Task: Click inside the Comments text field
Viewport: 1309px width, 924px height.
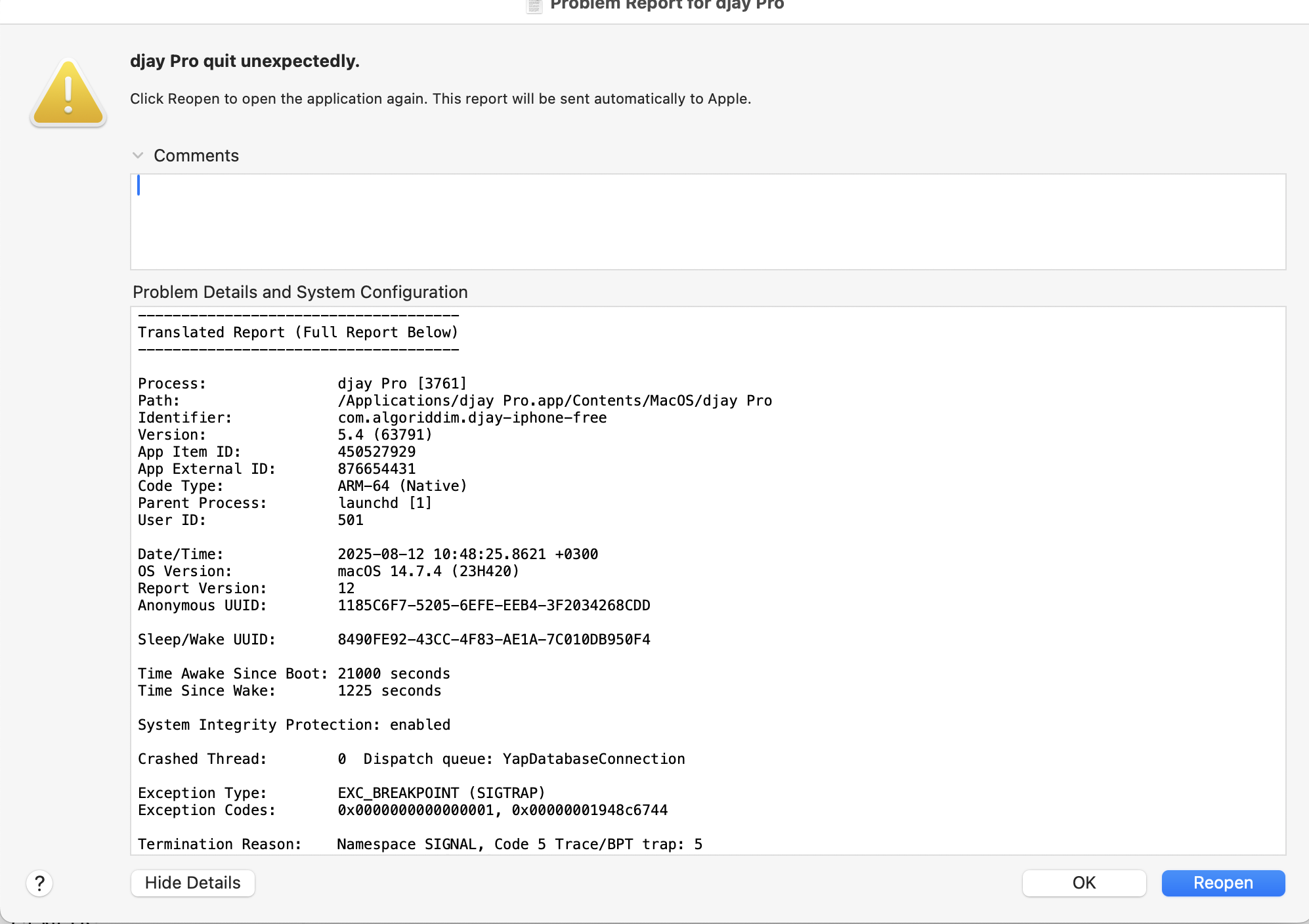Action: [x=708, y=222]
